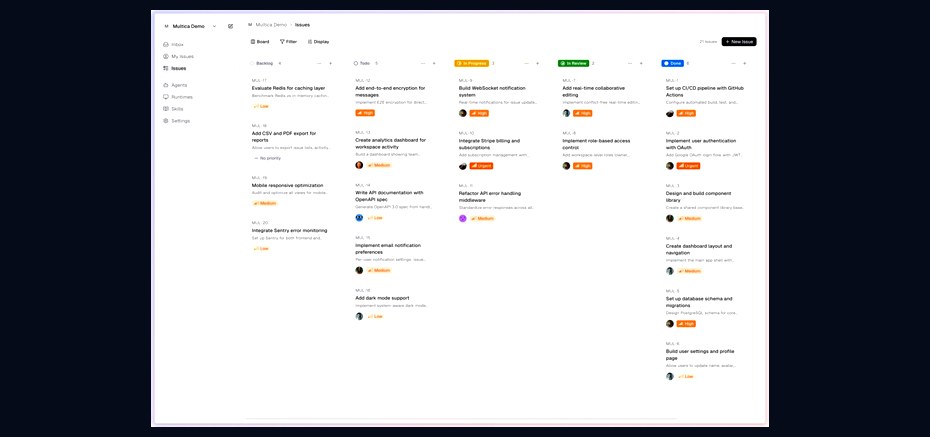Open Build WebSocket notification system issue

pos(492,91)
